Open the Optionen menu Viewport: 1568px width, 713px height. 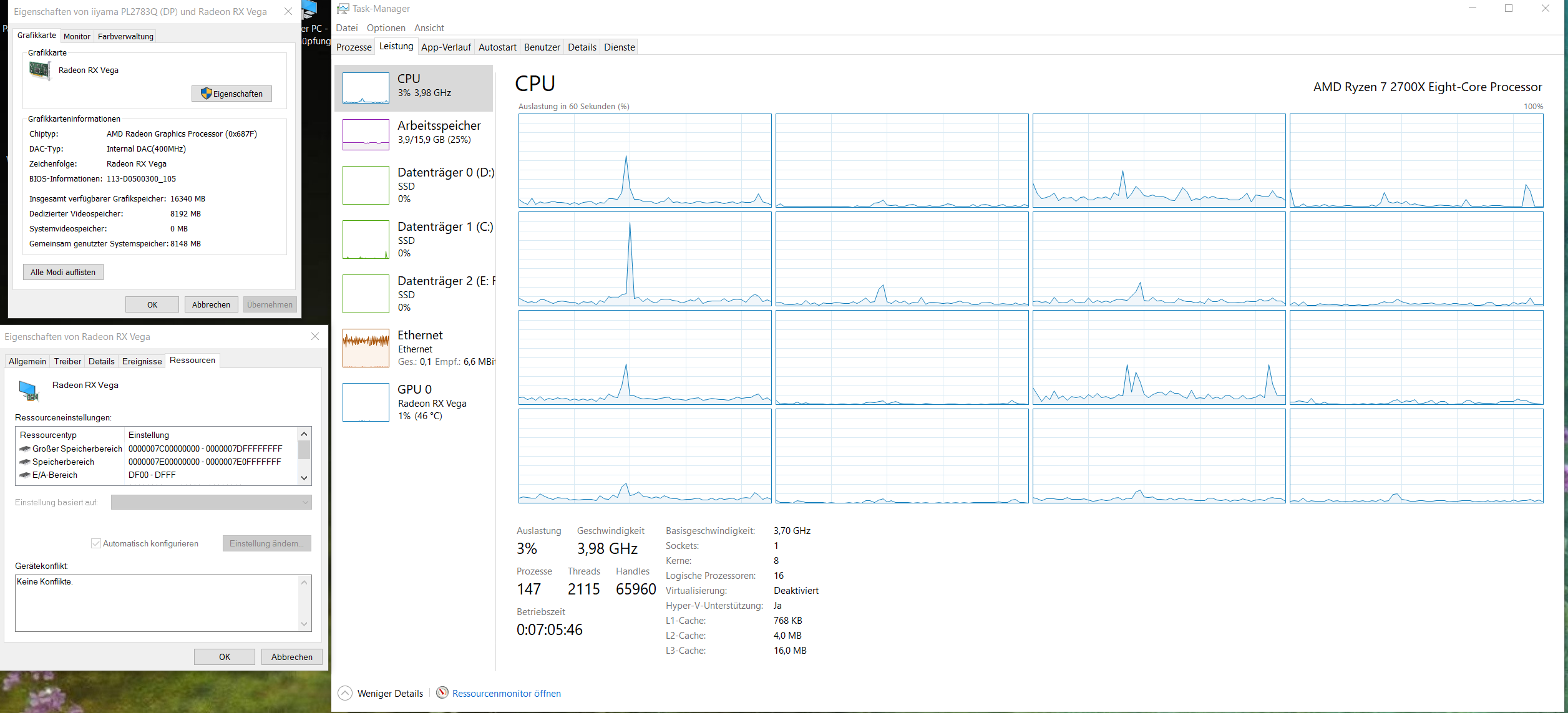click(x=386, y=27)
